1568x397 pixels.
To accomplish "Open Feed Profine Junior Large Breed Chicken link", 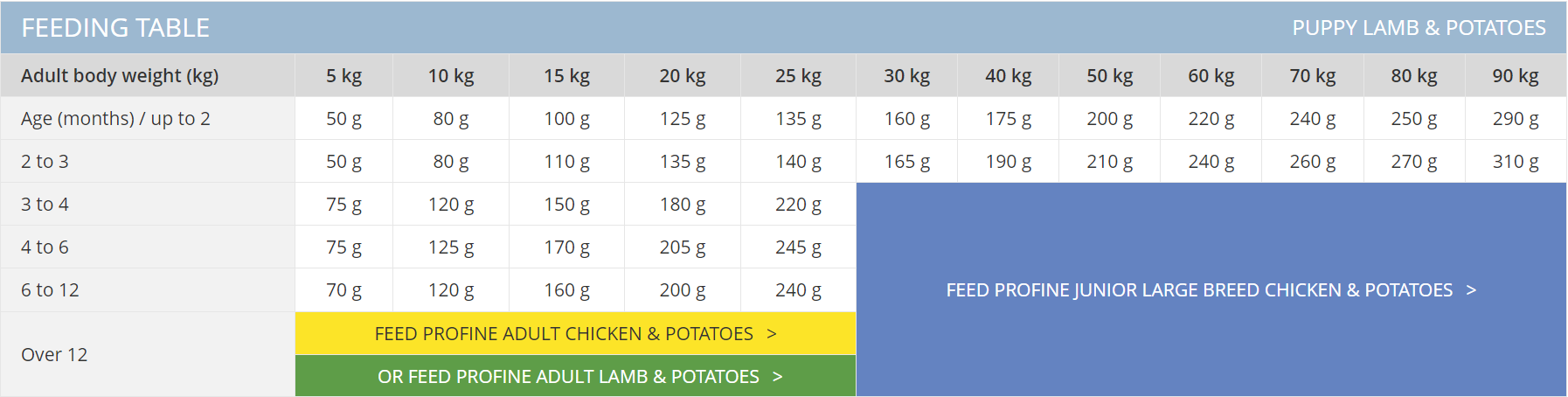I will click(x=1211, y=289).
